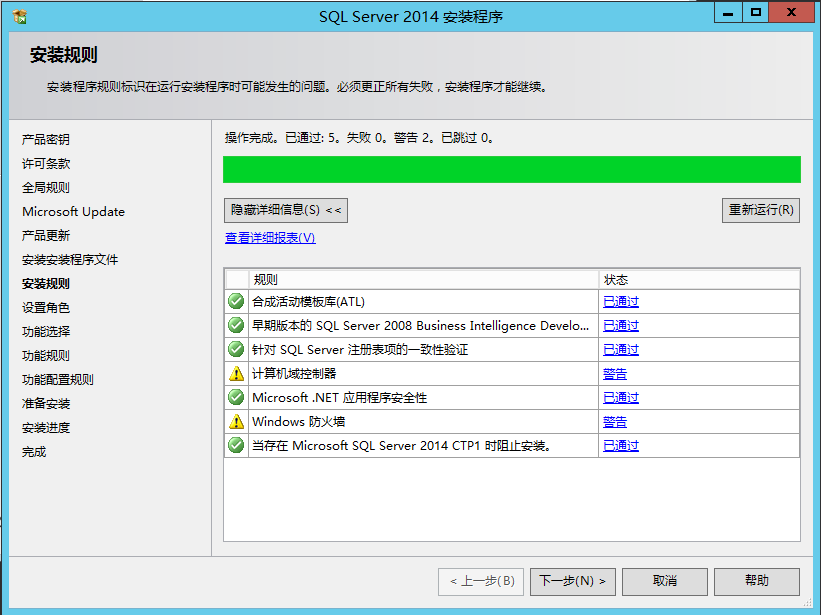Cancel setup with 取消 button

(665, 582)
